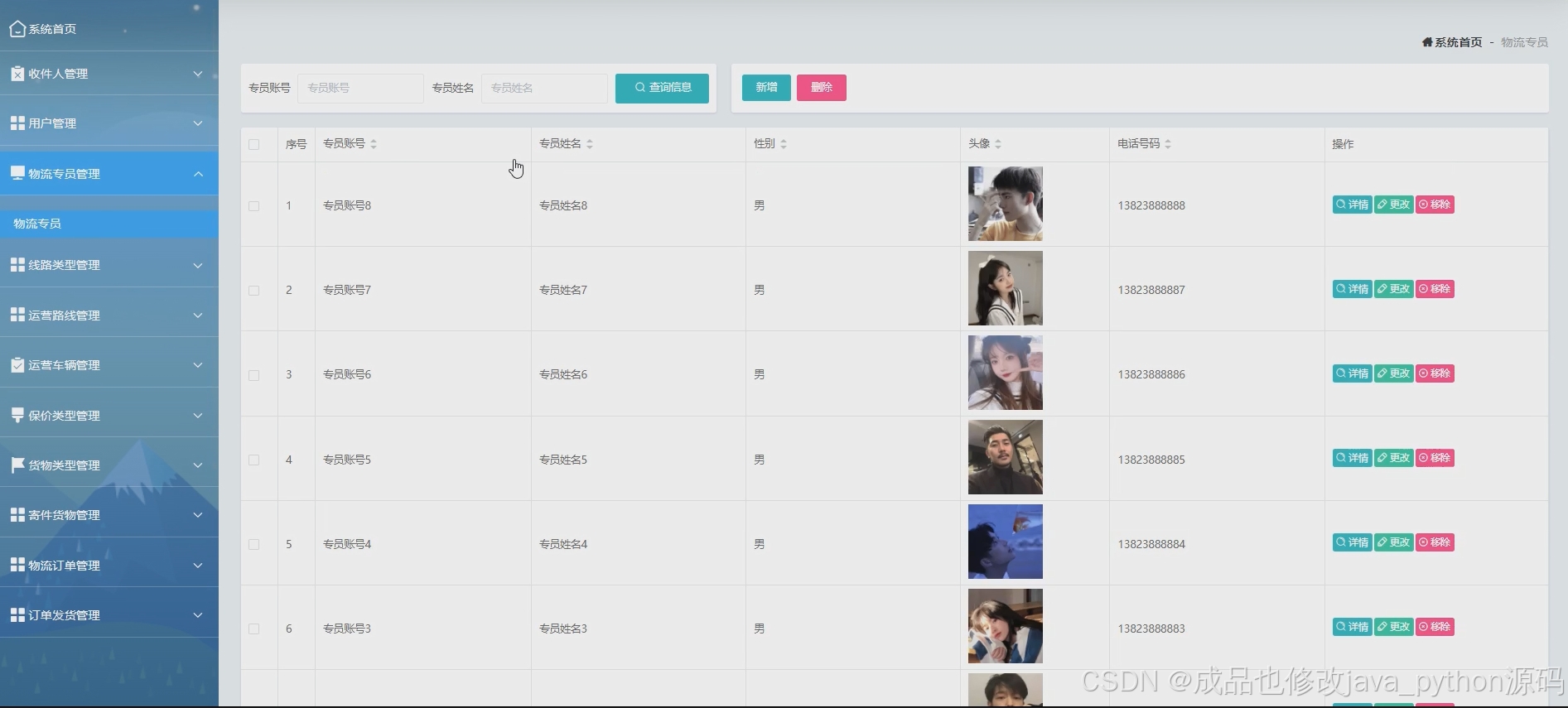Sort by 电话号码 column arrows
Viewport: 1568px width, 708px height.
[1168, 144]
